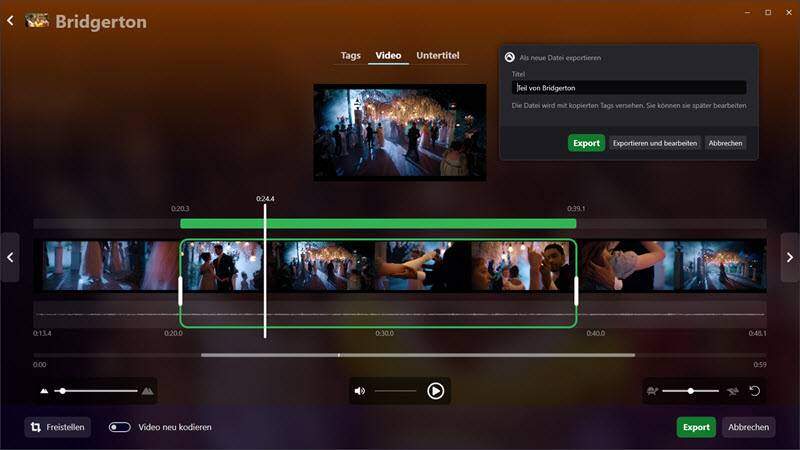The height and width of the screenshot is (450, 800).
Task: Click the reset playback speed icon
Action: [x=755, y=391]
